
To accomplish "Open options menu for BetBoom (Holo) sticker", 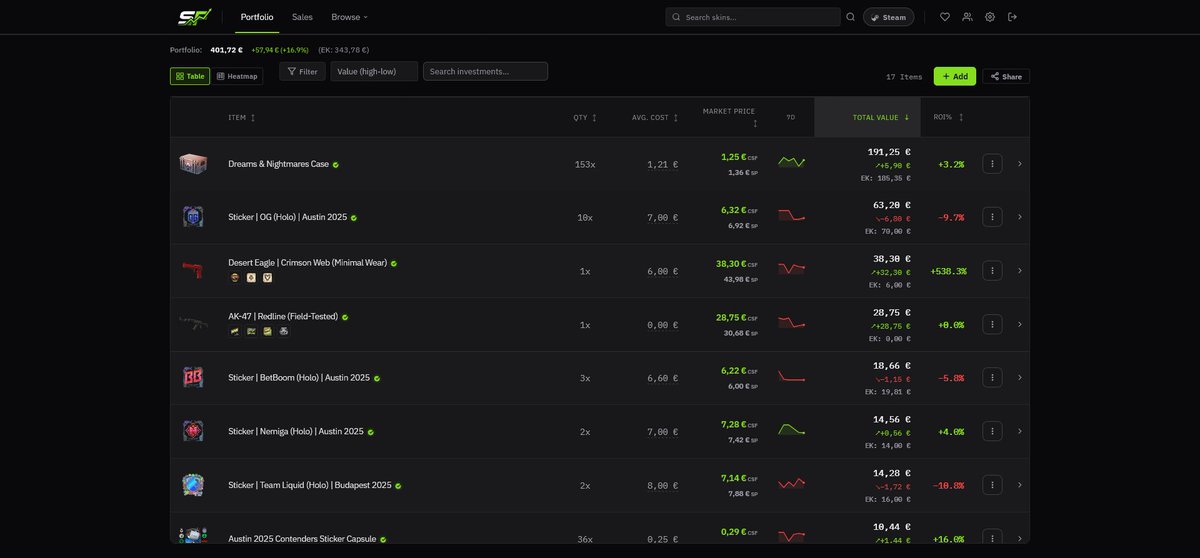I will coord(992,378).
